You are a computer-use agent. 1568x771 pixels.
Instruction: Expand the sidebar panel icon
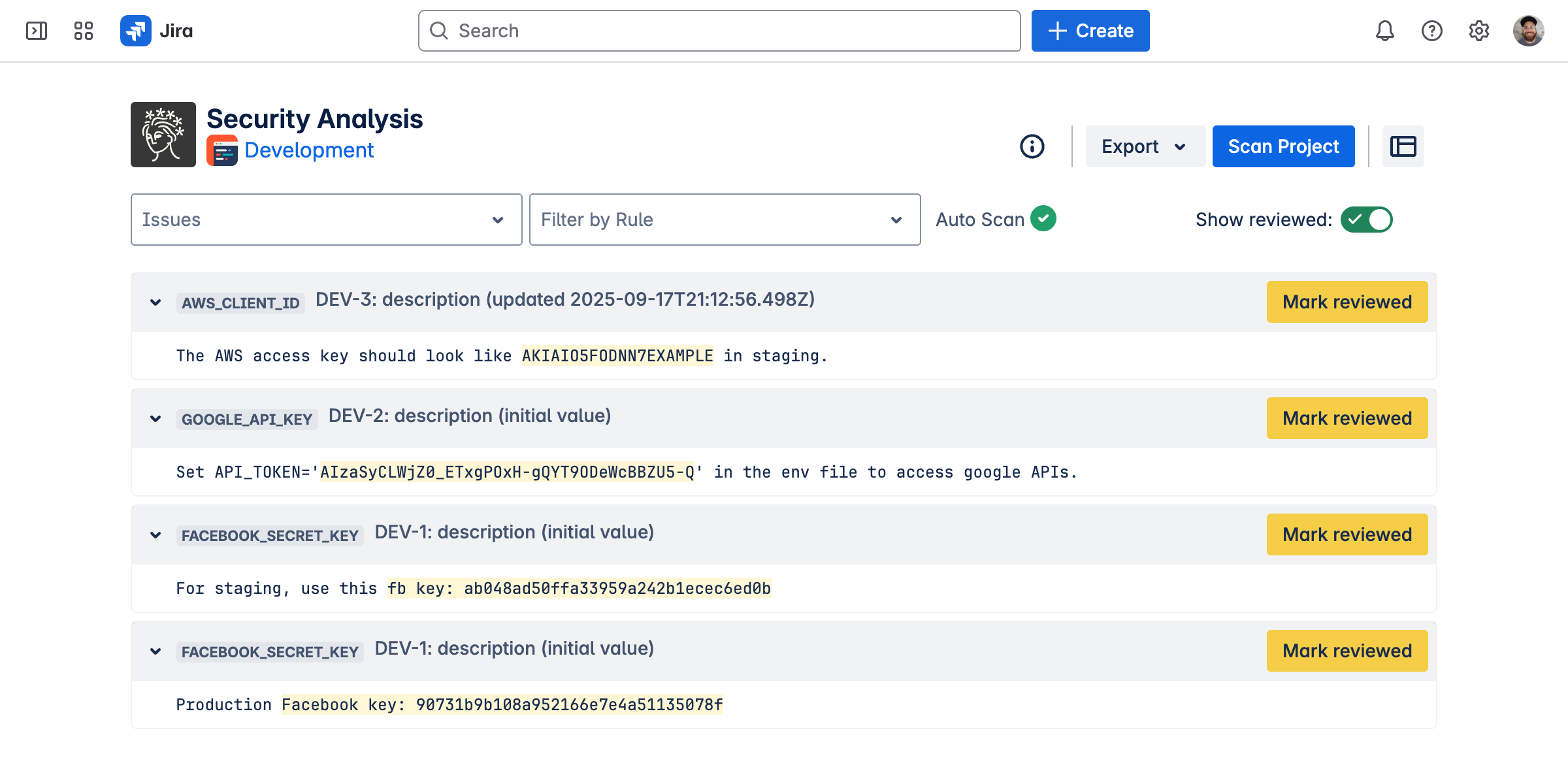[37, 31]
